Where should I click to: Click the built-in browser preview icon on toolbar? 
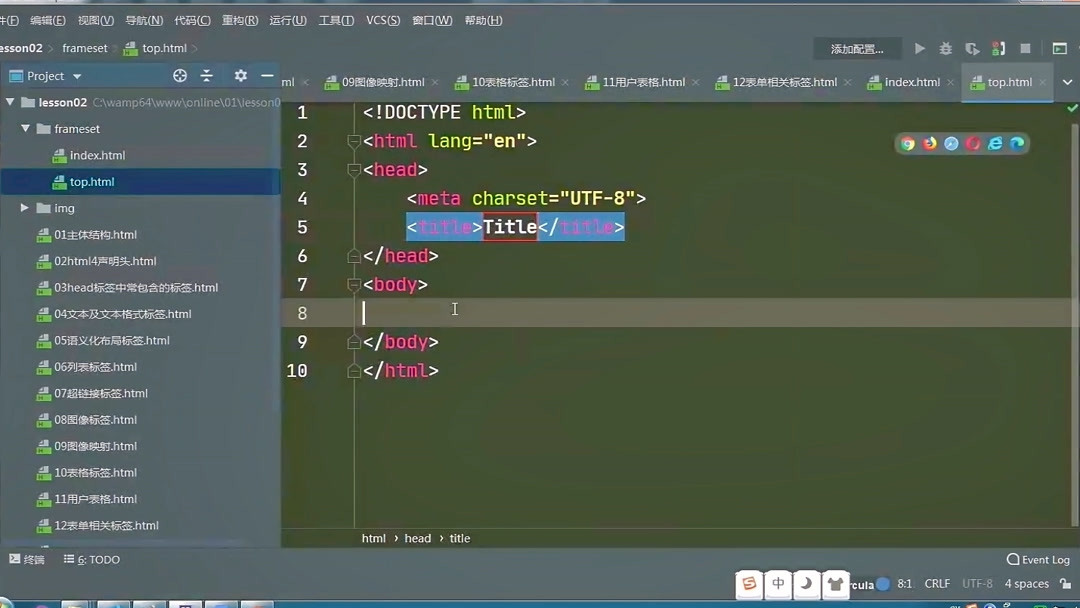[1061, 47]
